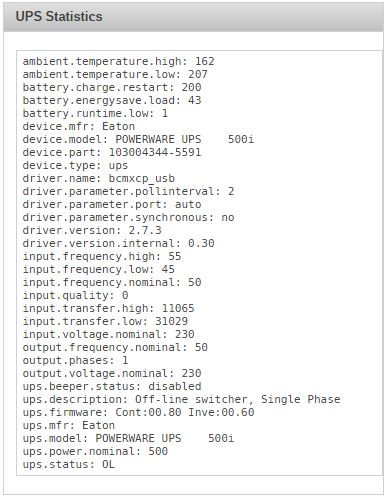
Task: Click the ups.status: OL line
Action: coord(69,464)
